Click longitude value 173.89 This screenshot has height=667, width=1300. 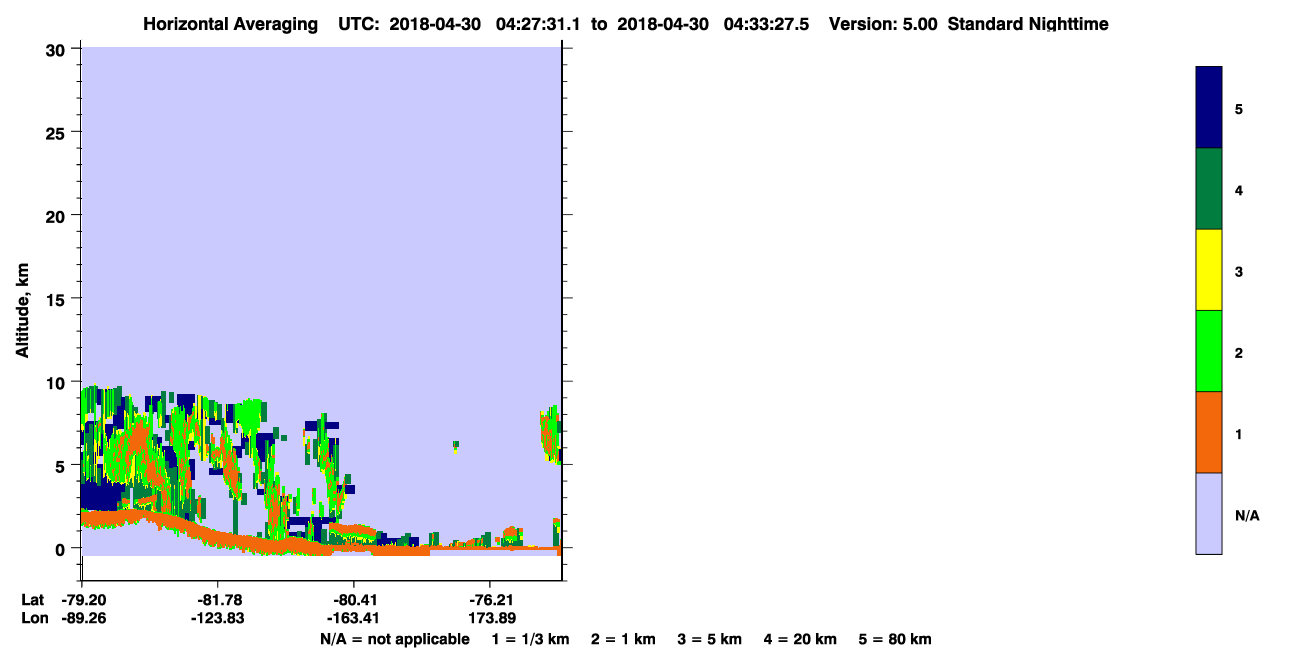click(x=492, y=618)
